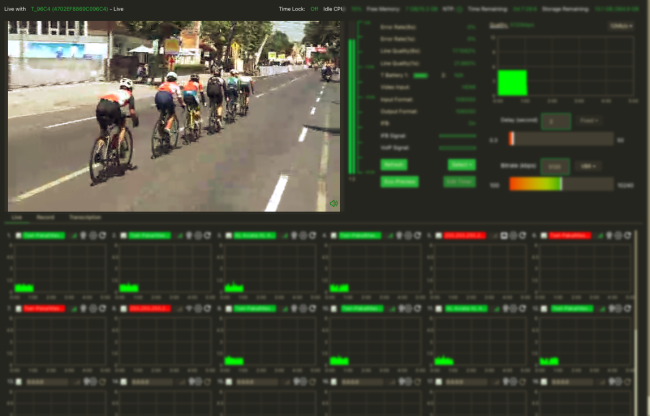Image resolution: width=650 pixels, height=416 pixels.
Task: Click the modem icon in slot 1
Action: click(83, 235)
